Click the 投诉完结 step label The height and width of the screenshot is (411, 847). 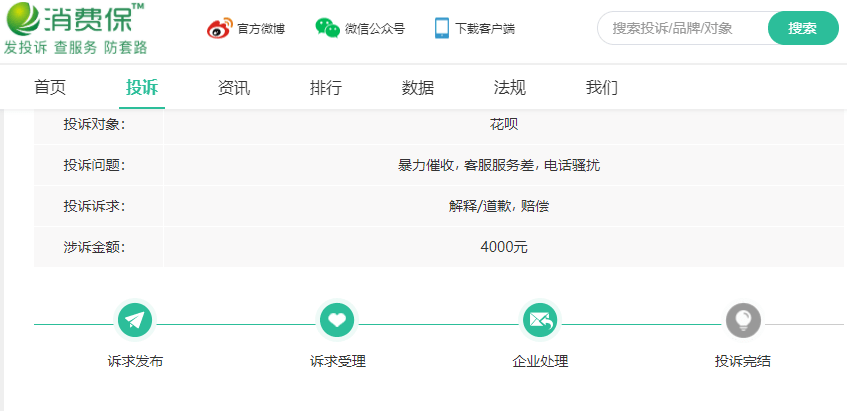743,361
